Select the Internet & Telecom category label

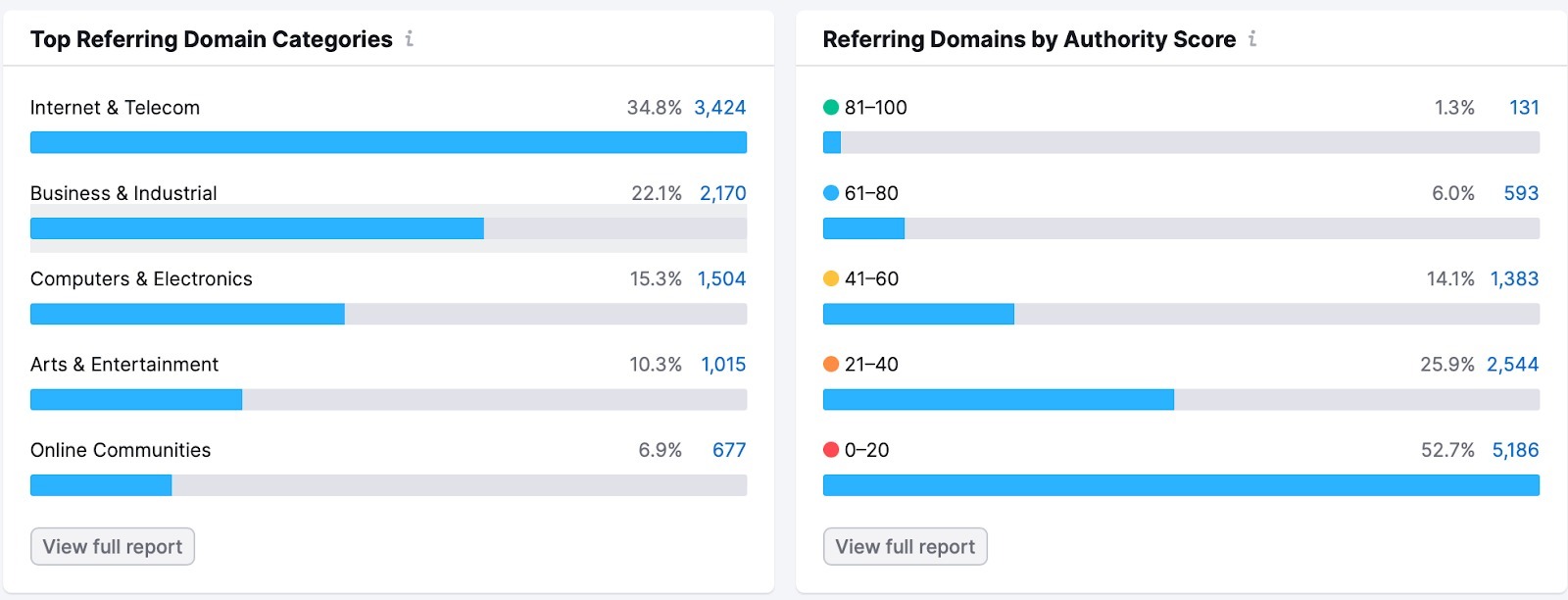[x=115, y=108]
